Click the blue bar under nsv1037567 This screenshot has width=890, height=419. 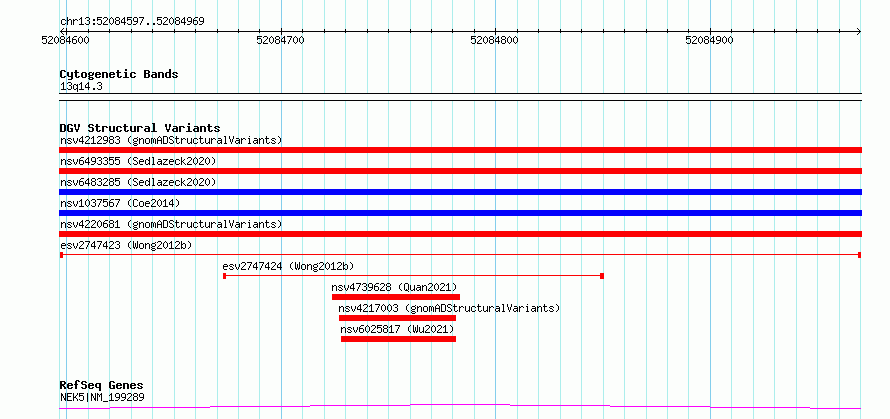point(460,213)
